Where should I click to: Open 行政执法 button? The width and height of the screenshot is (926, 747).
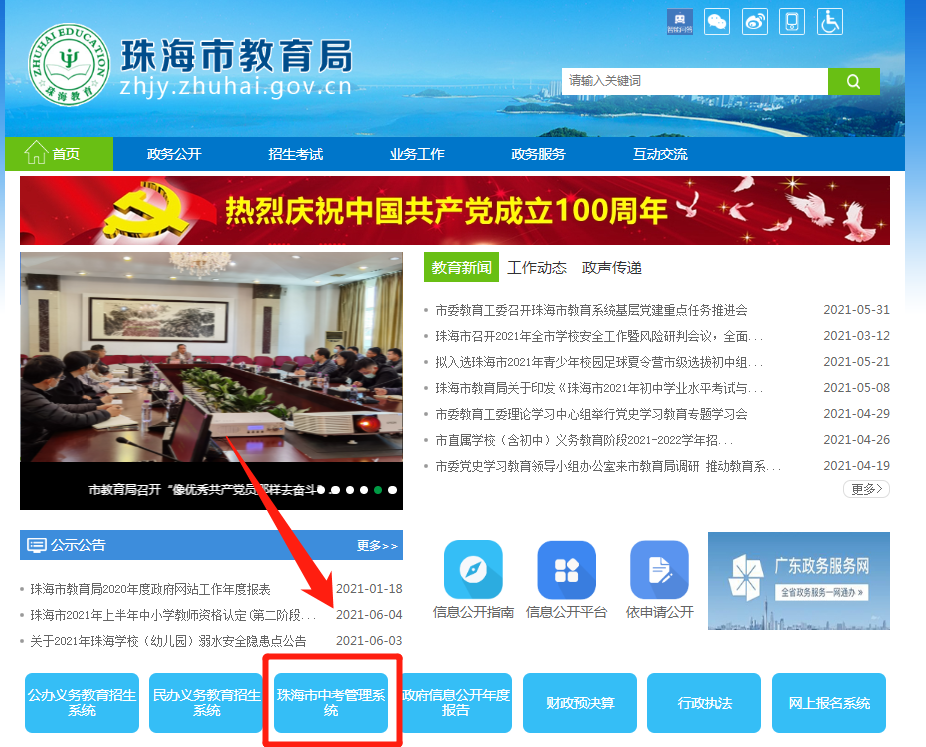coord(704,703)
